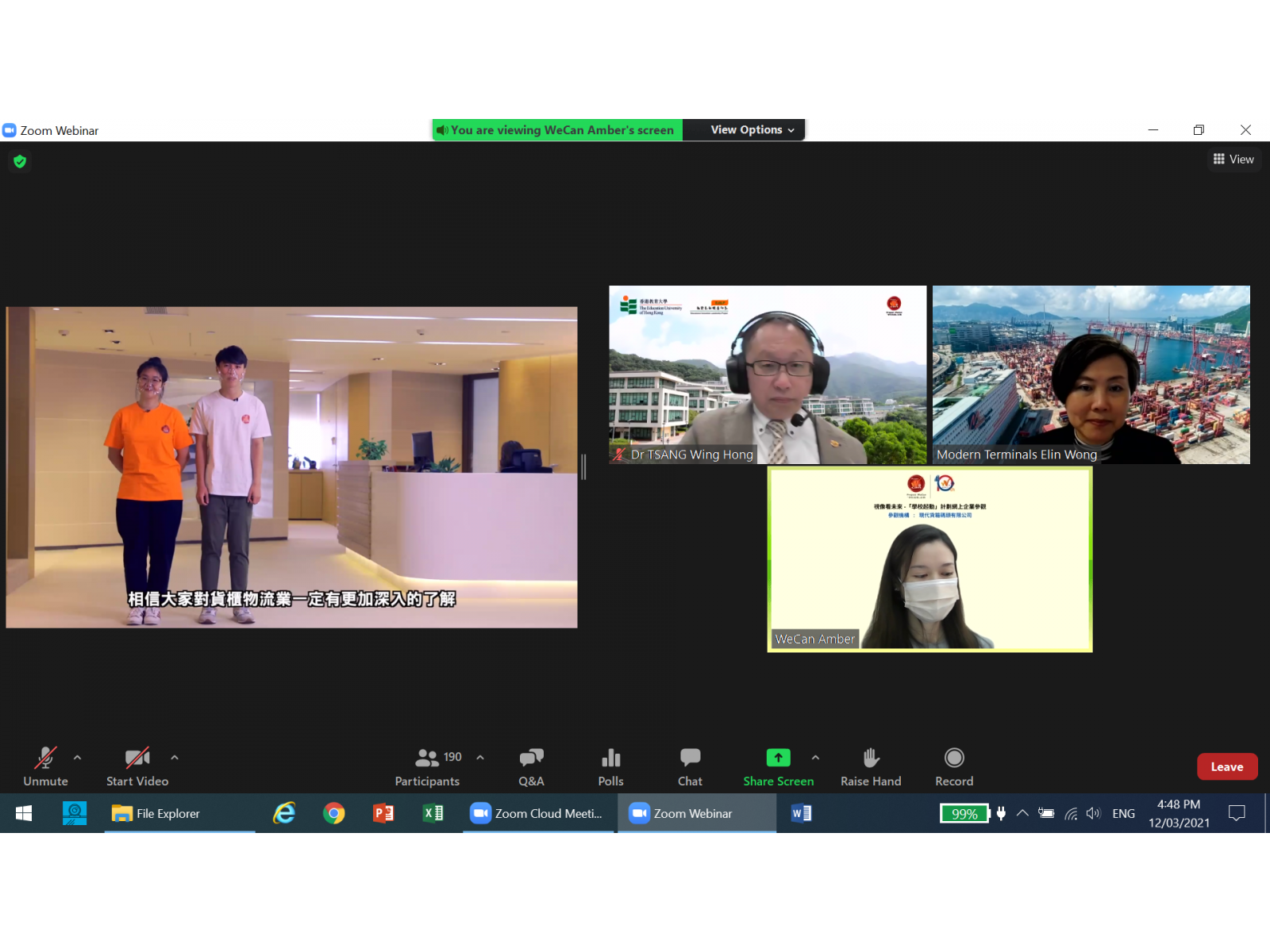Open File Explorer from the taskbar

coord(156,813)
